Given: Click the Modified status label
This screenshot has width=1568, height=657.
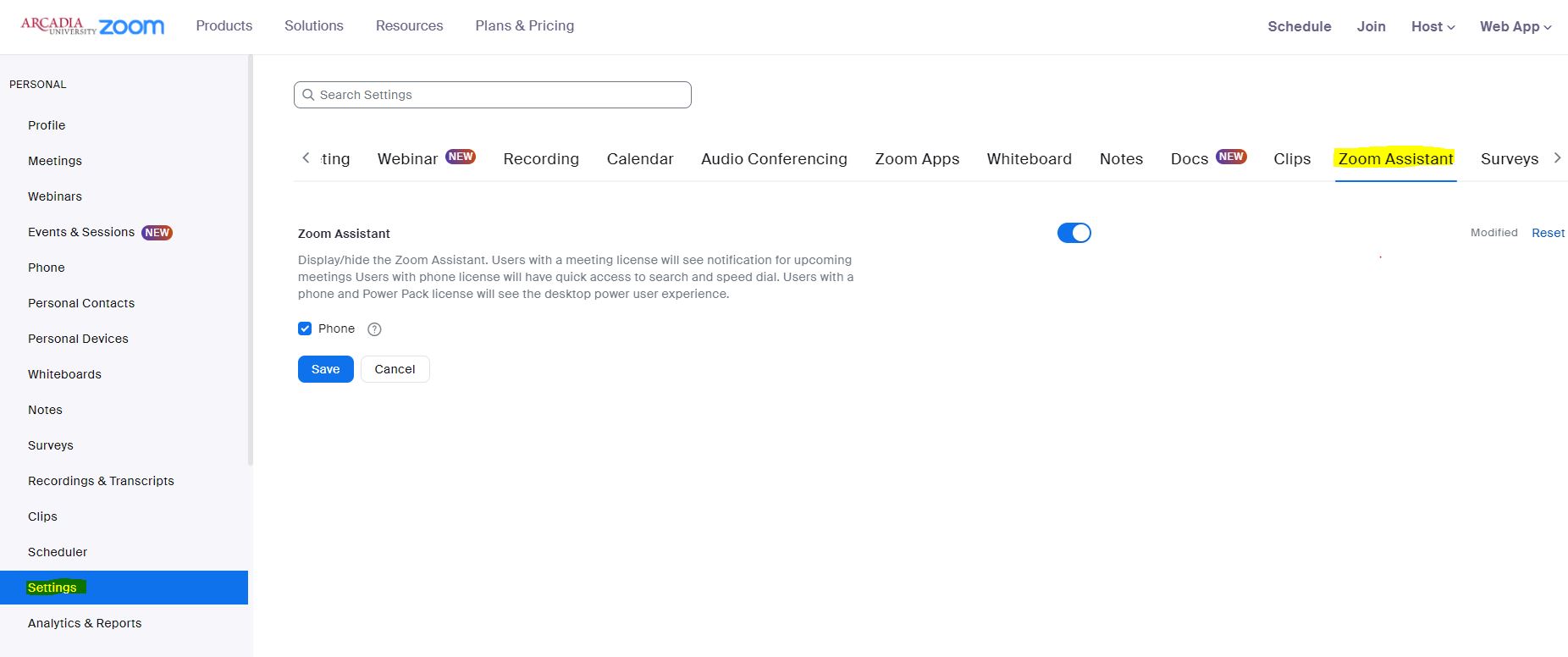Looking at the screenshot, I should [x=1494, y=233].
